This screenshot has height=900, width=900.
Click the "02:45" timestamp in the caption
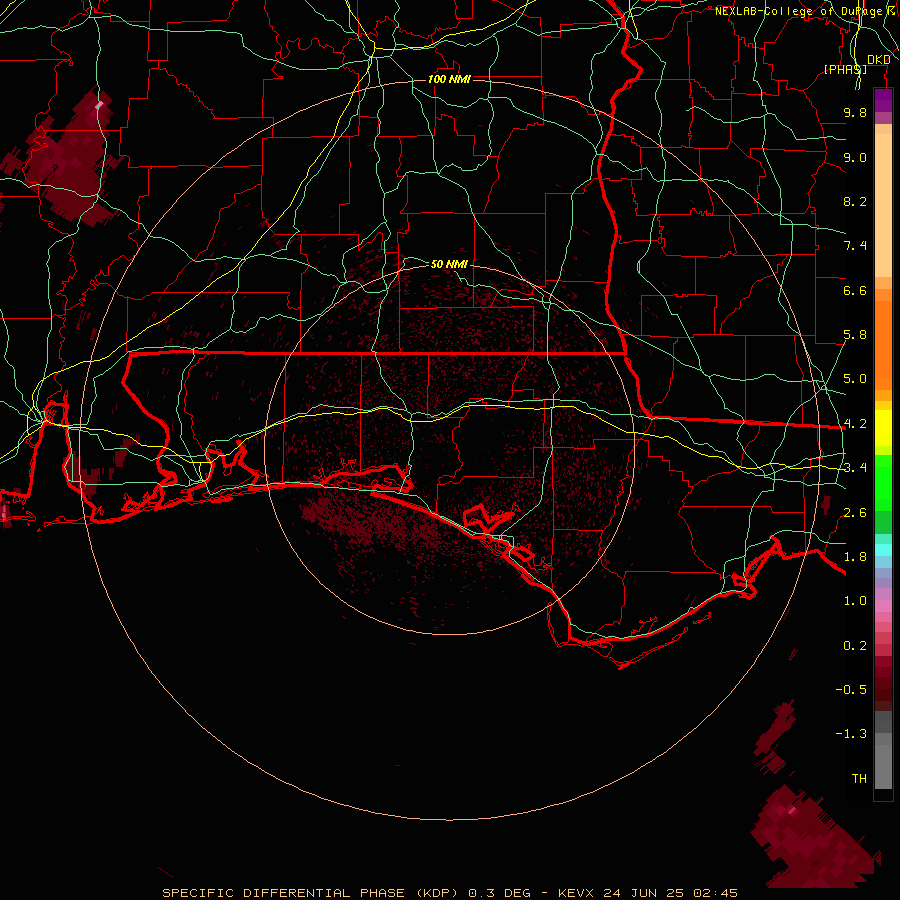715,893
